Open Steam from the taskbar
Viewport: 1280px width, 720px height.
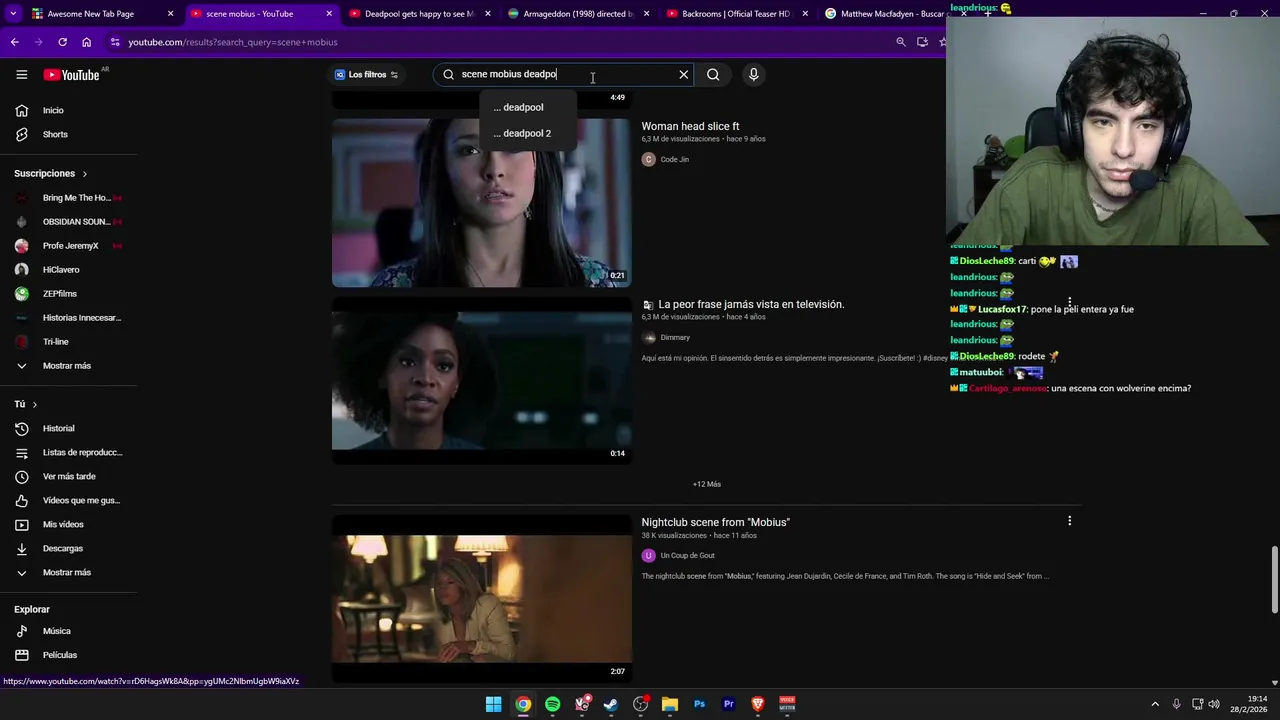[x=611, y=704]
